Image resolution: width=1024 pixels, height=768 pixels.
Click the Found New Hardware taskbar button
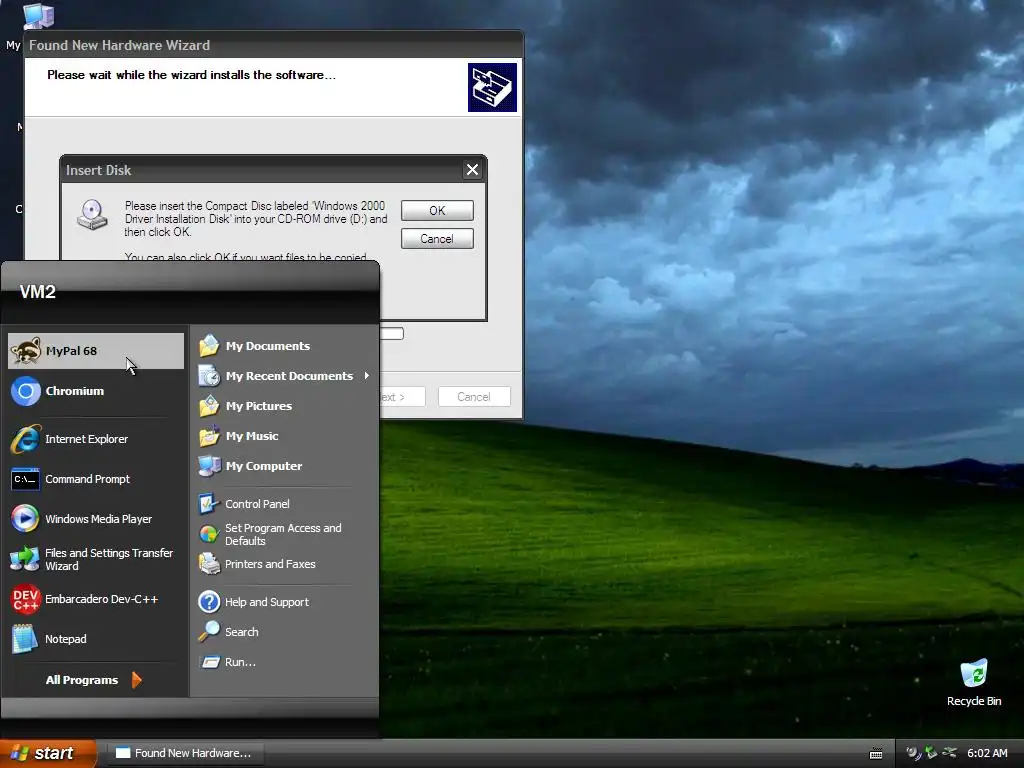pos(184,753)
